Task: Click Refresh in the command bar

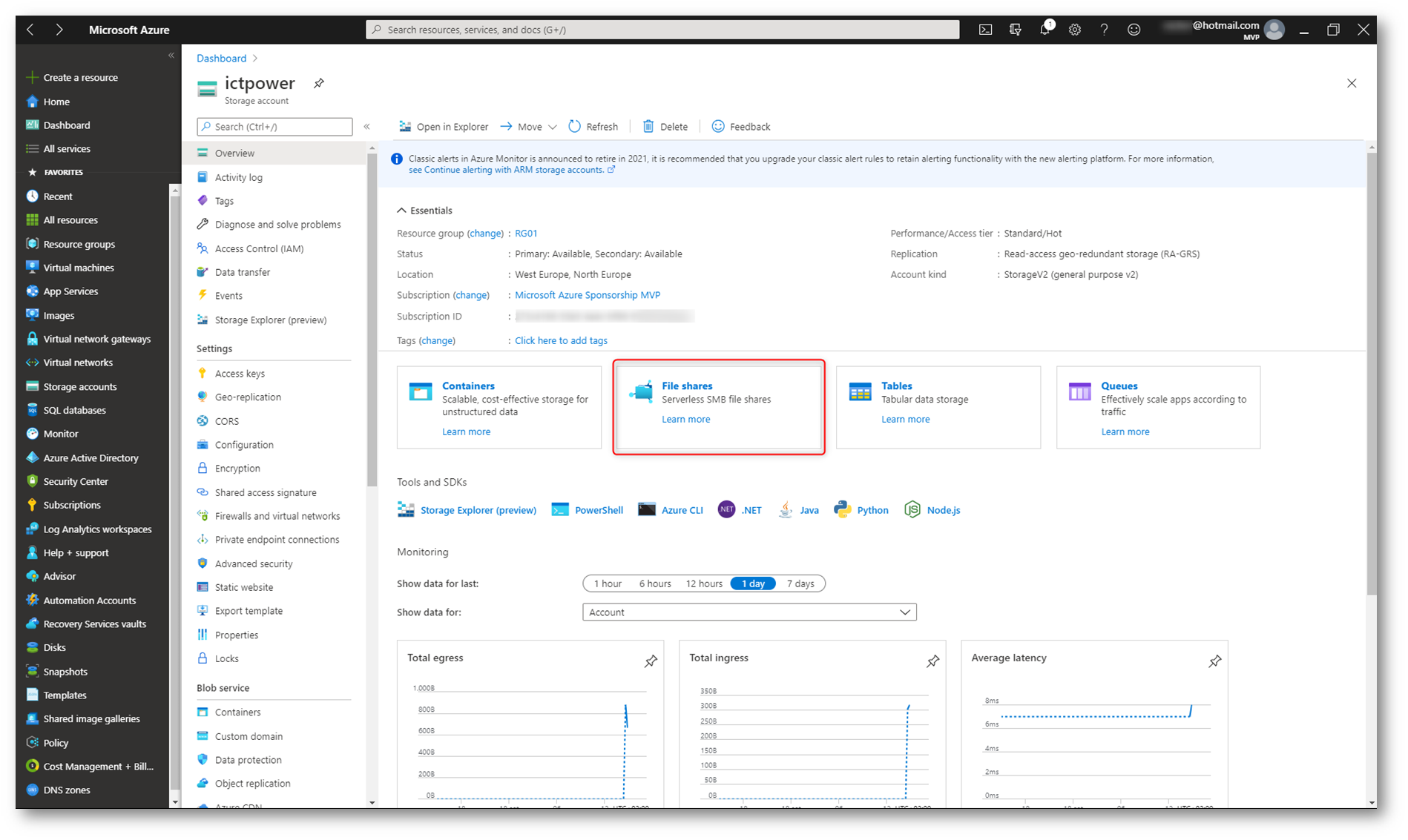Action: [593, 127]
